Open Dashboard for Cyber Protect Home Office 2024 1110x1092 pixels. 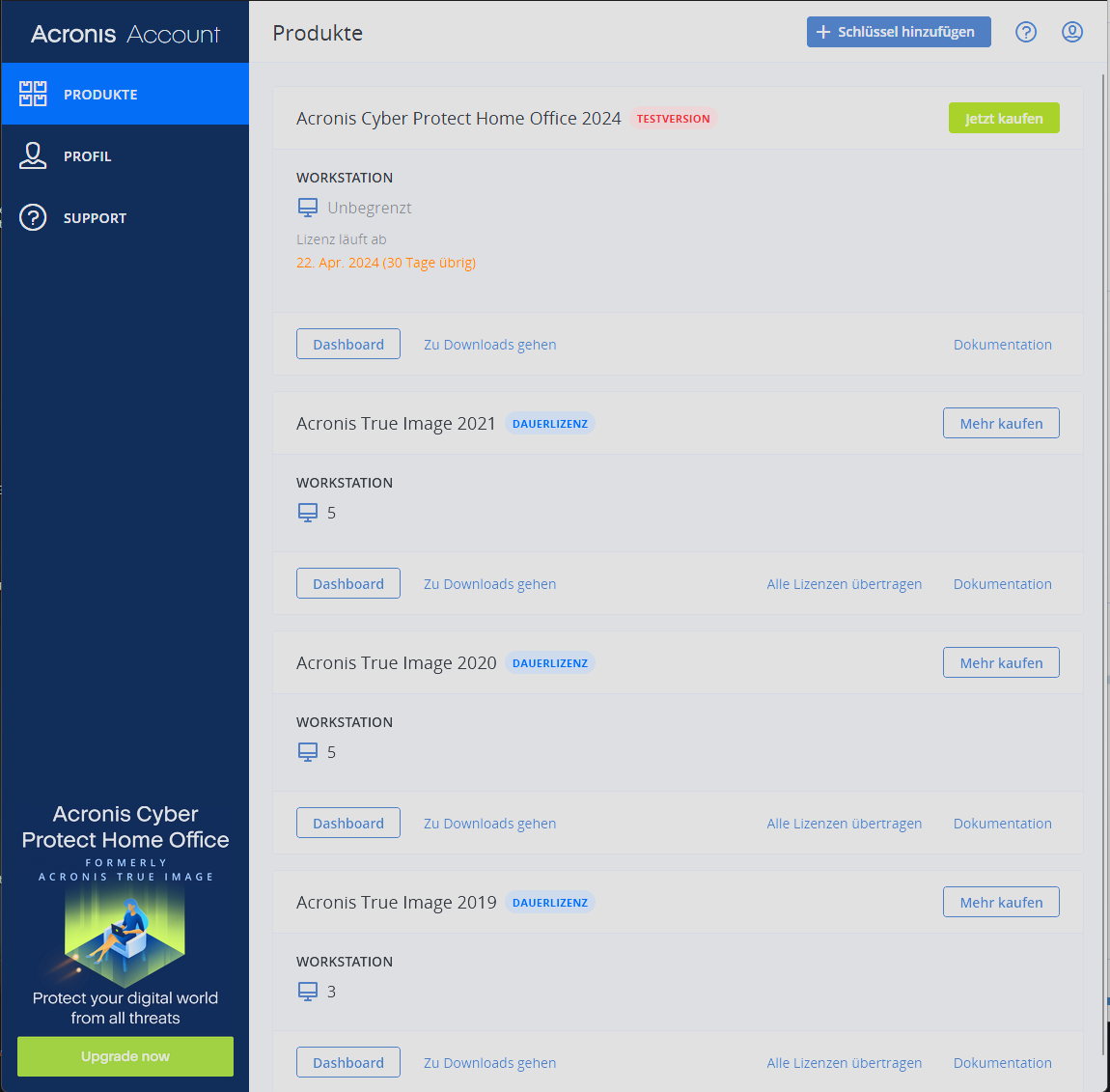[x=348, y=344]
